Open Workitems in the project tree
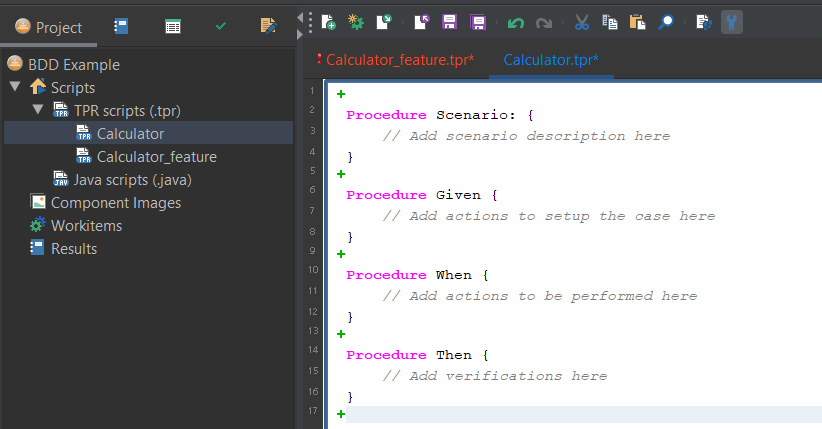The width and height of the screenshot is (822, 429). tap(86, 225)
